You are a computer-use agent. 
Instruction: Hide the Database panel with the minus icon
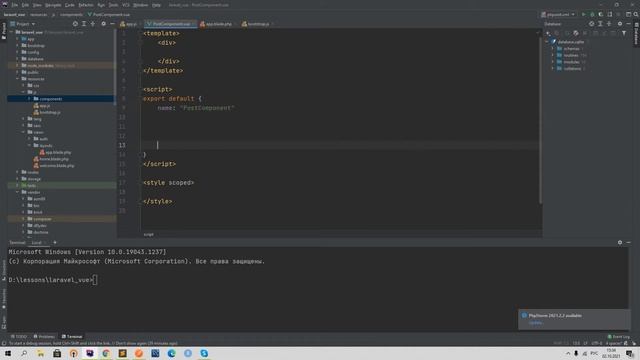point(628,24)
